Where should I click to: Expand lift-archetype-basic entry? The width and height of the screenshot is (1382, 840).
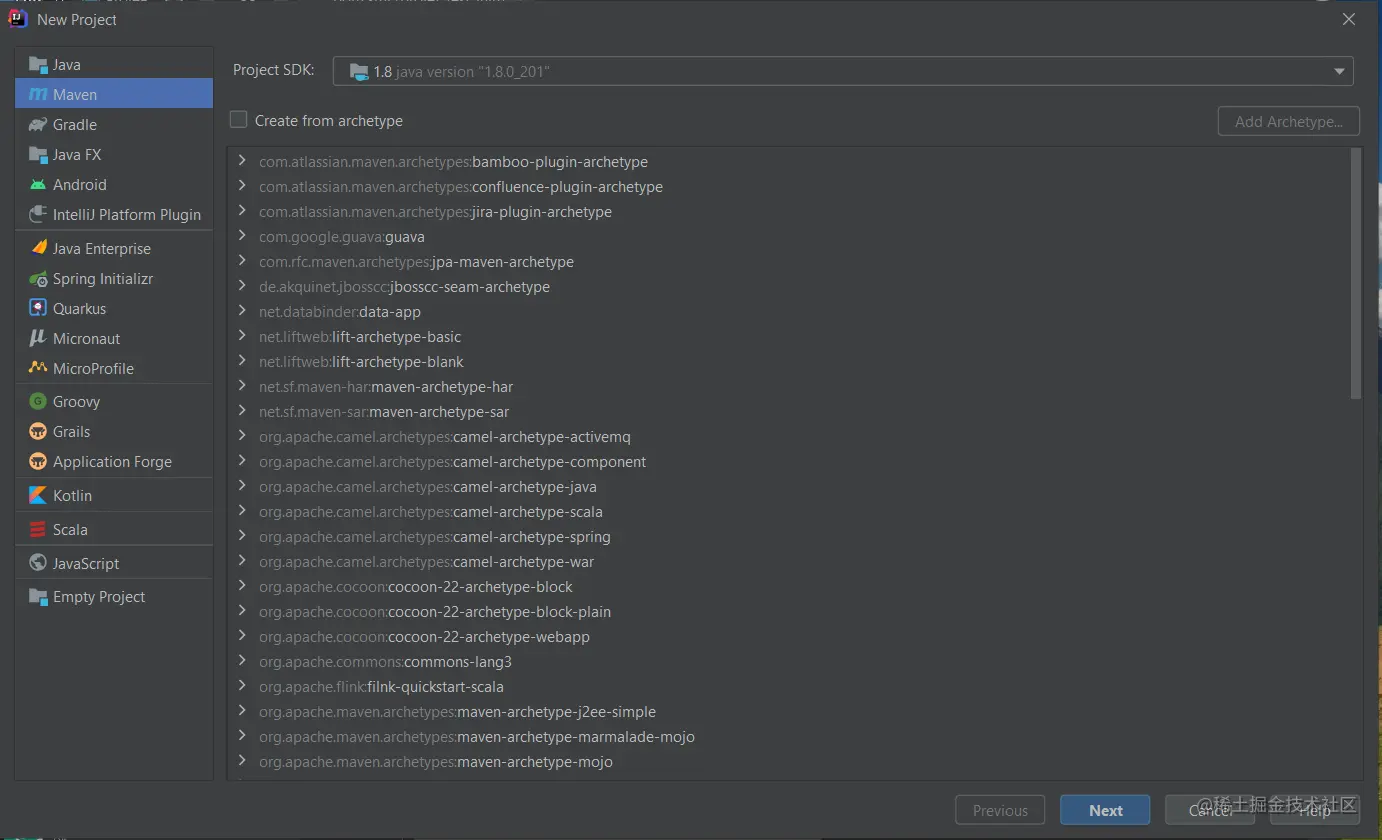pyautogui.click(x=242, y=336)
